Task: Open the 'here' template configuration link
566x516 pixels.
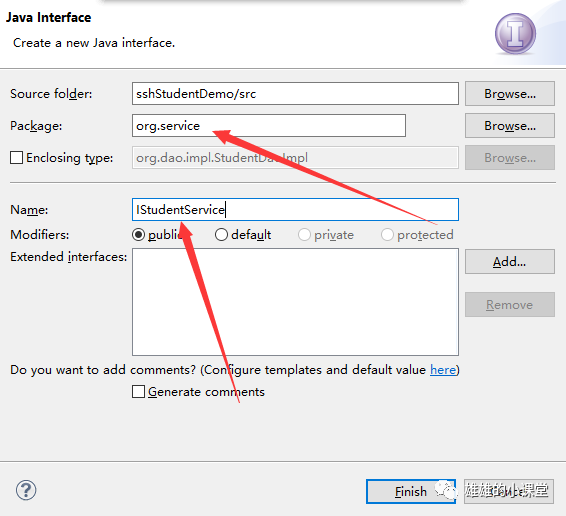Action: 443,370
